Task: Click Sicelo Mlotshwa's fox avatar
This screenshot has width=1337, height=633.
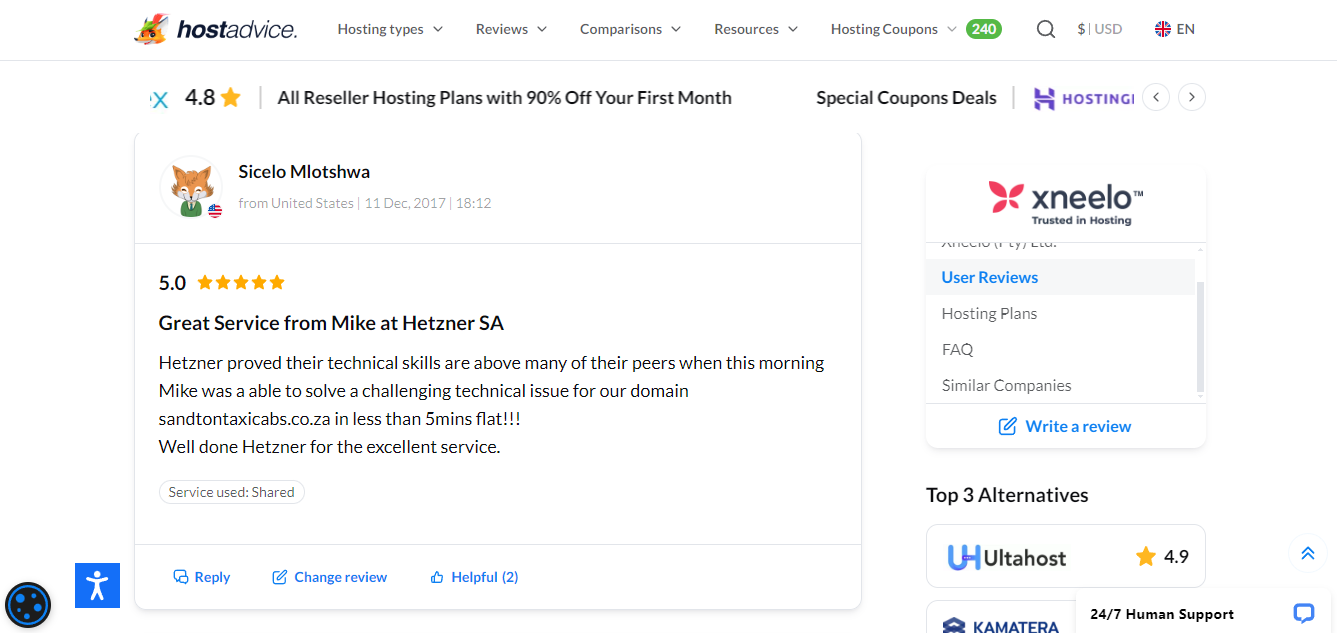Action: point(191,187)
